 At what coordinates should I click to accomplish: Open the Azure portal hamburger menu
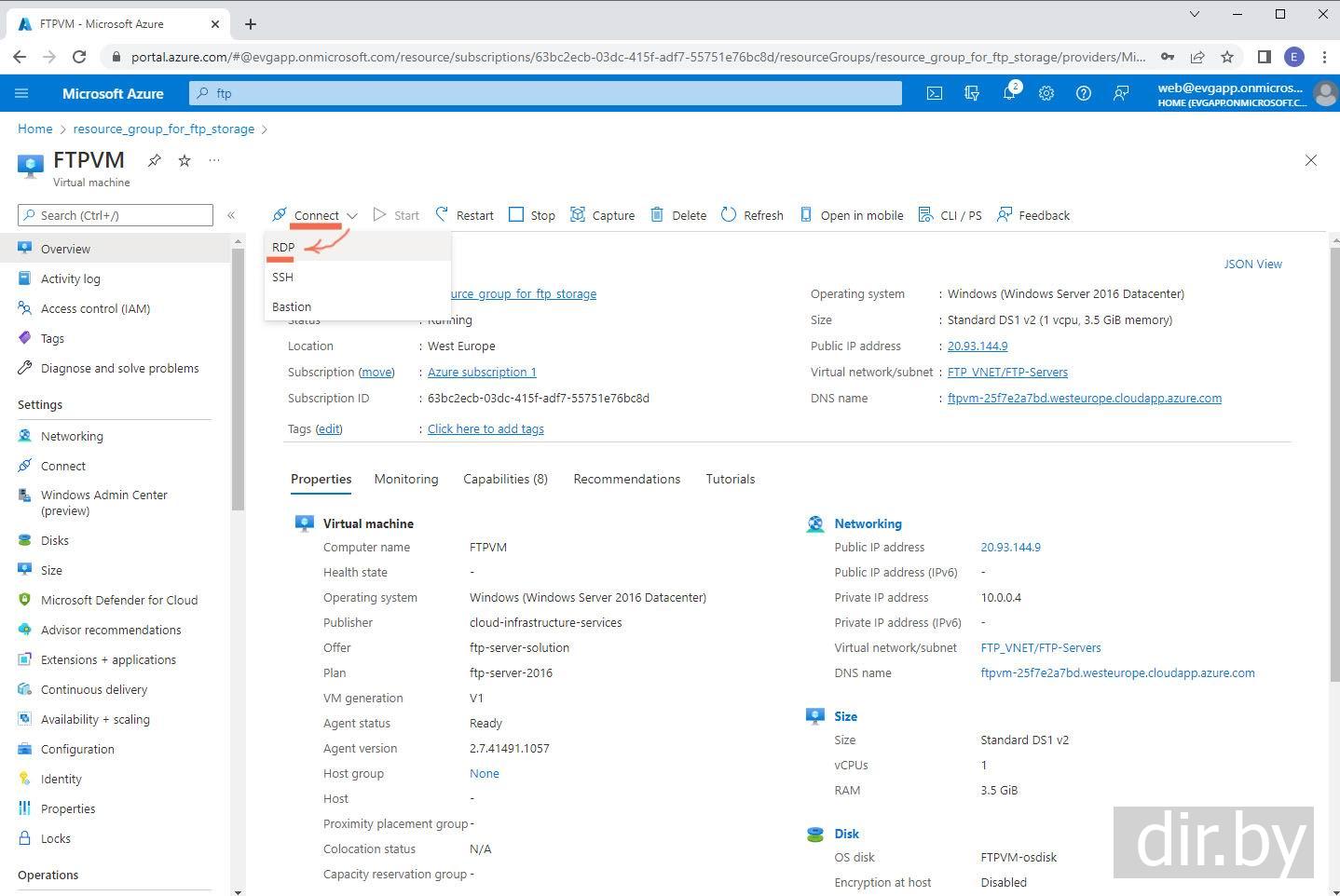click(x=22, y=93)
